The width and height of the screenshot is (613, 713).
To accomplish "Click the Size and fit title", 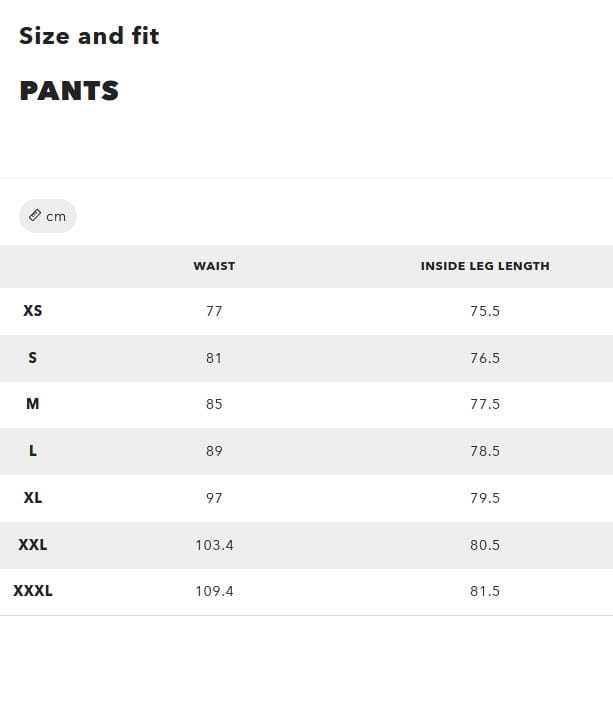I will tap(89, 36).
